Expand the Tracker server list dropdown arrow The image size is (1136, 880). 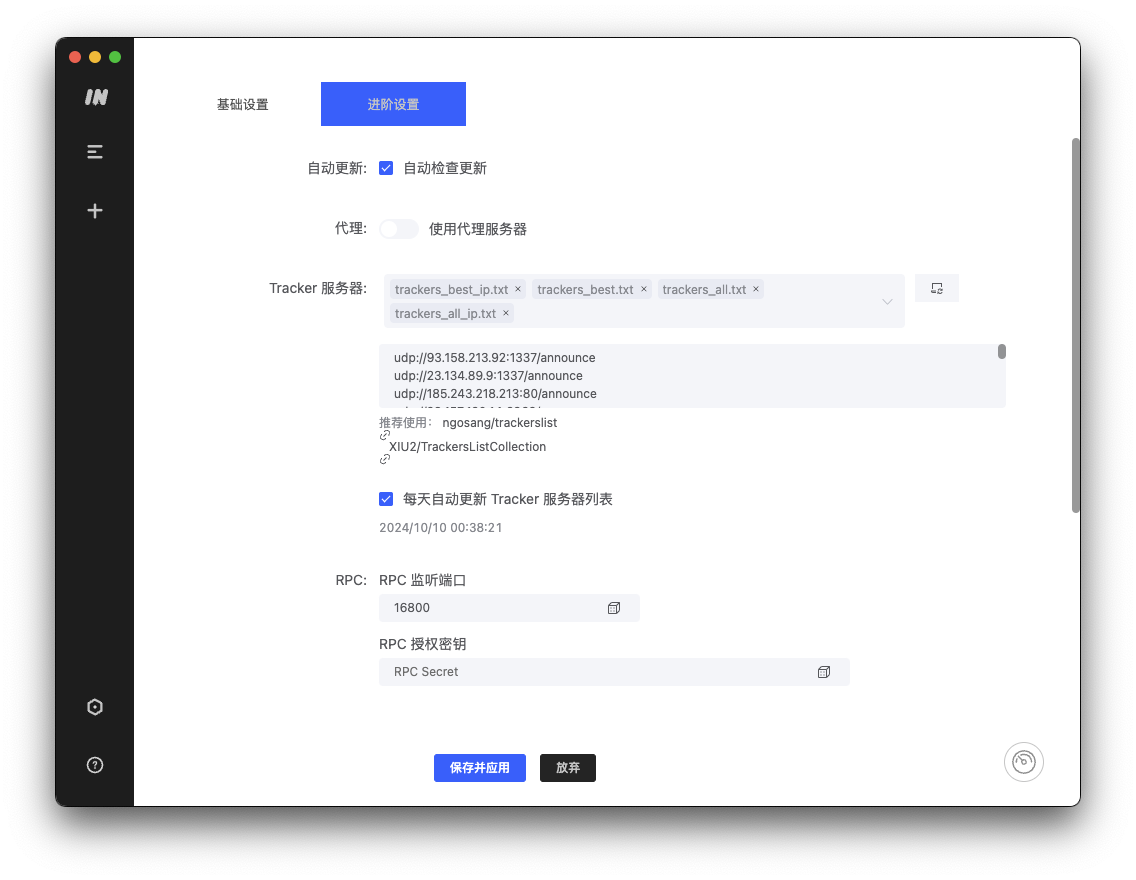[x=887, y=301]
